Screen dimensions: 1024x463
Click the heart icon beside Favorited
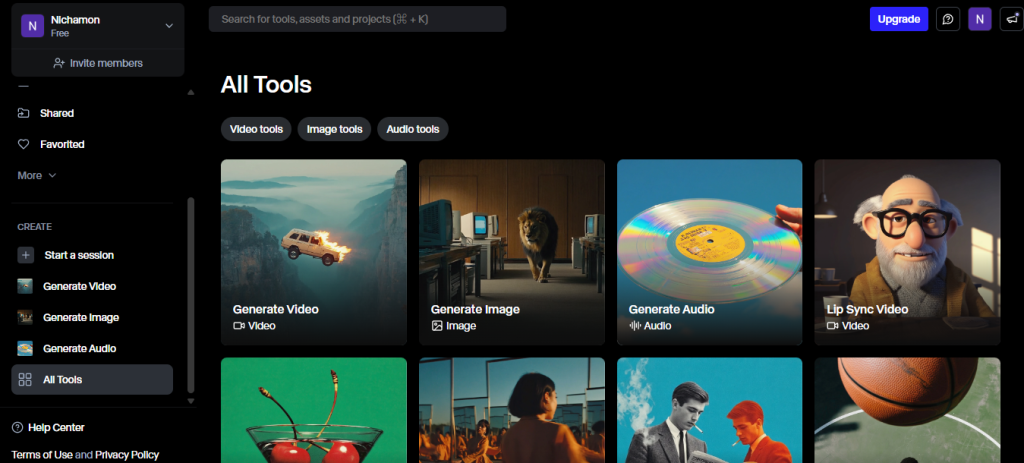coord(24,144)
